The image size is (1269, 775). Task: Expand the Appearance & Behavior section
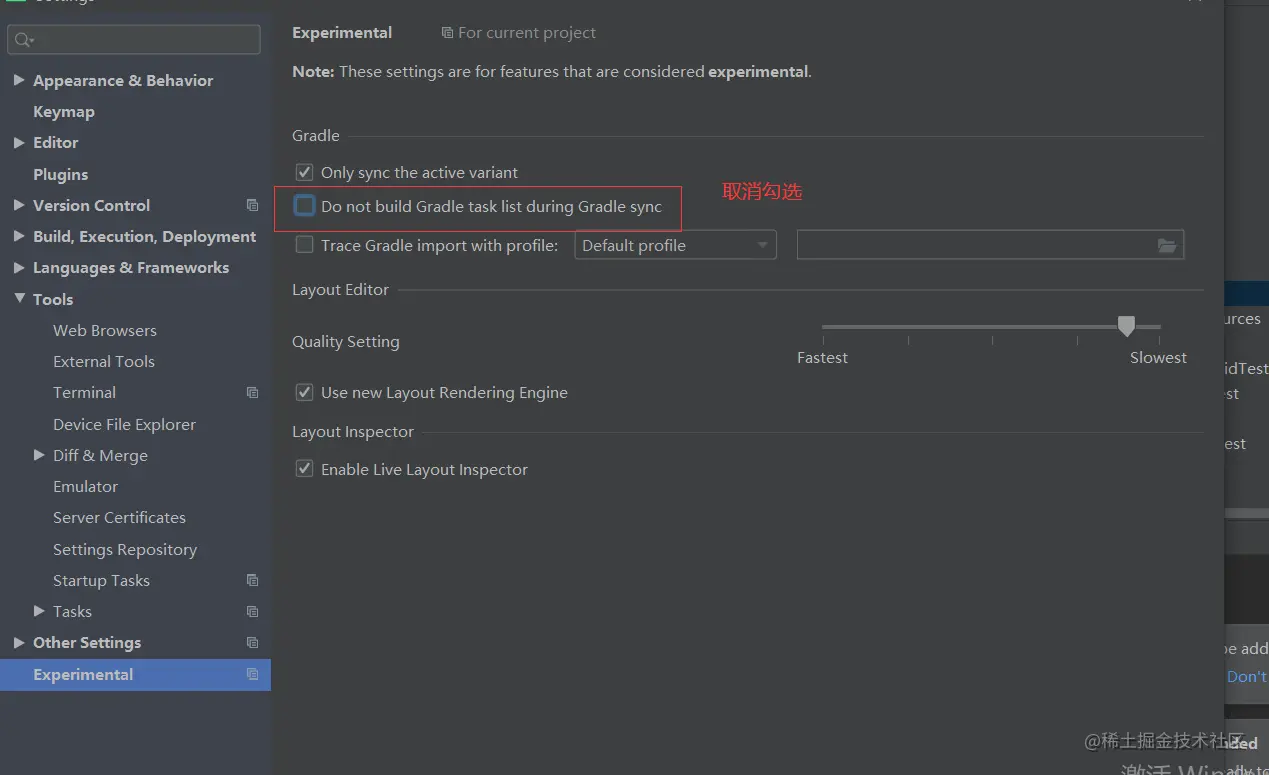pyautogui.click(x=19, y=80)
